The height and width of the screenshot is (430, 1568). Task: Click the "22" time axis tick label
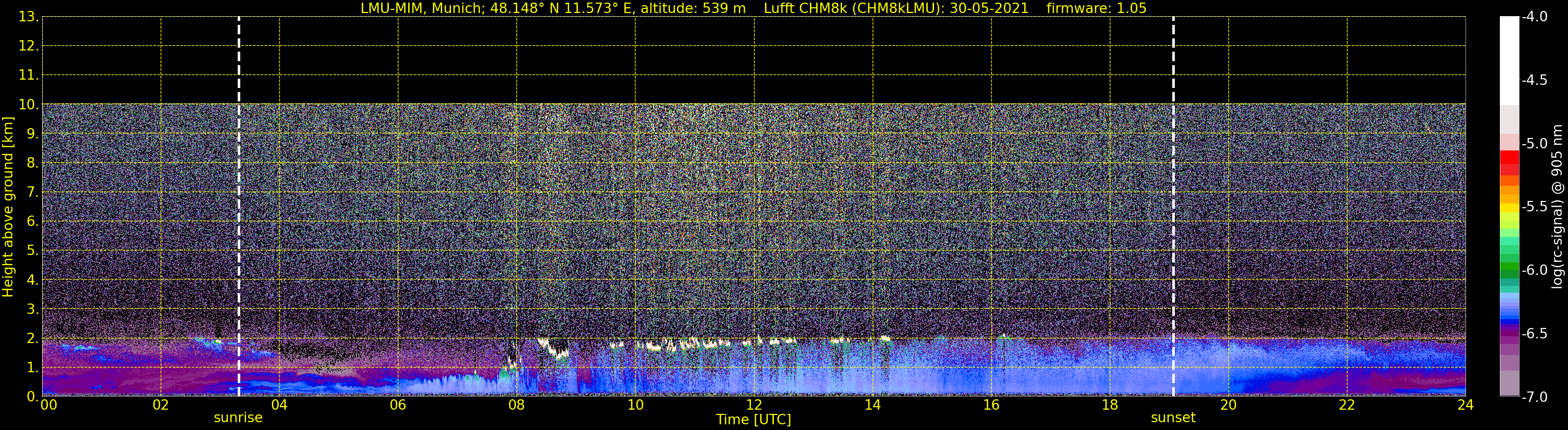point(1347,405)
